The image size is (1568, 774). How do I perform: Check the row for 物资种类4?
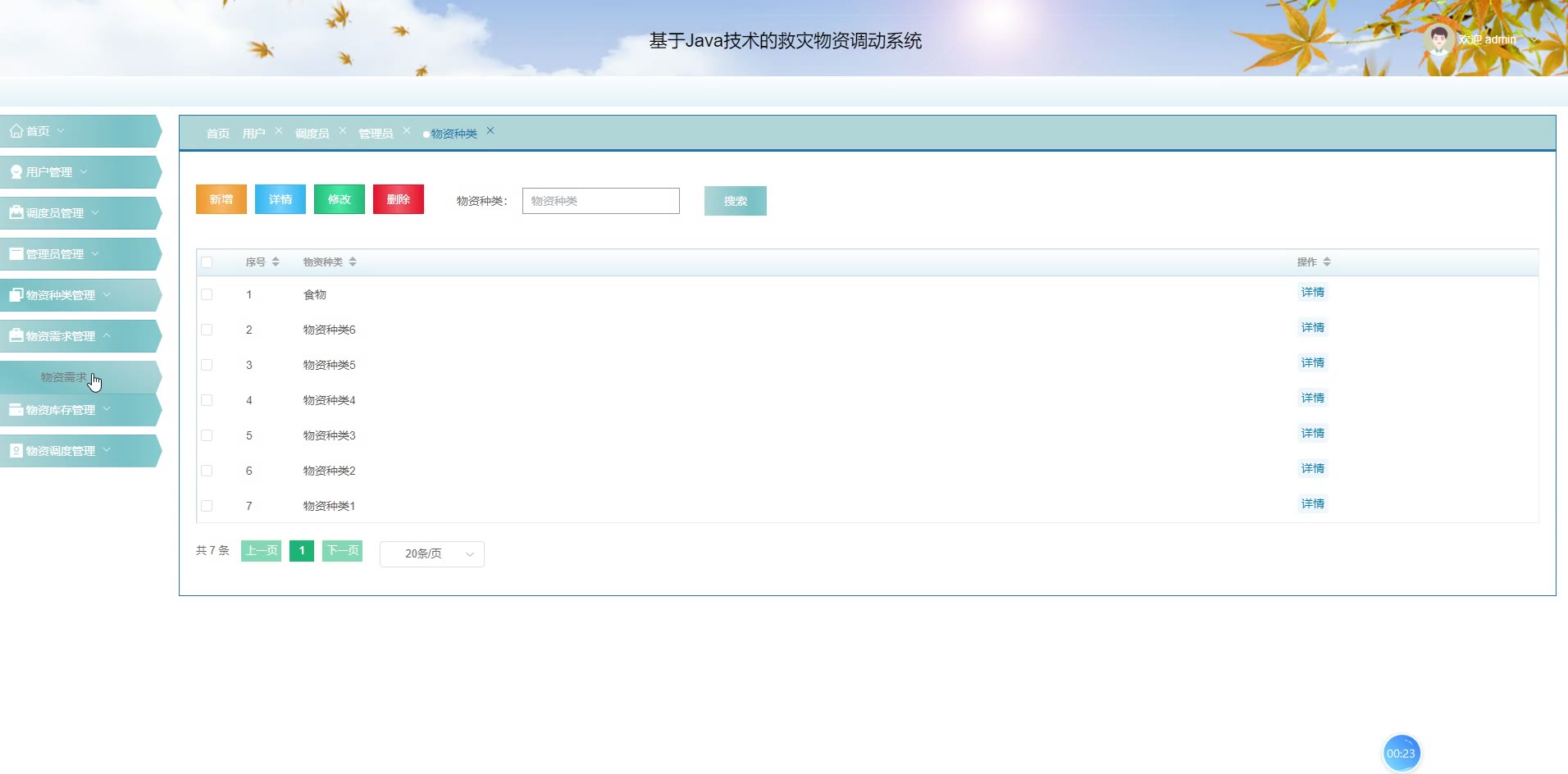pyautogui.click(x=207, y=400)
